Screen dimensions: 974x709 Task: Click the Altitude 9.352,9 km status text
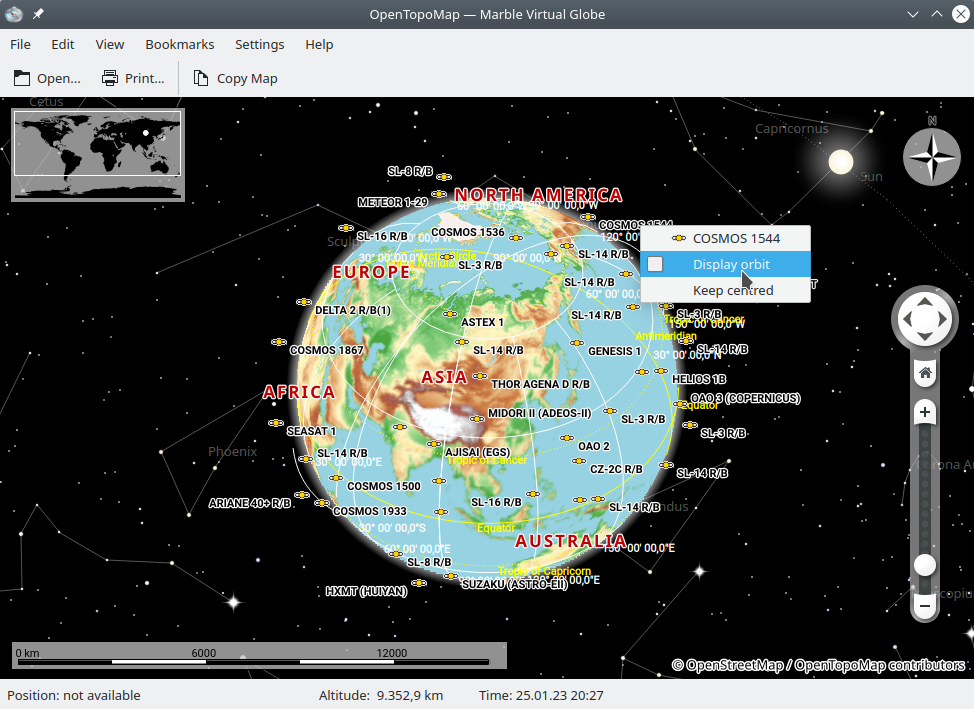381,695
